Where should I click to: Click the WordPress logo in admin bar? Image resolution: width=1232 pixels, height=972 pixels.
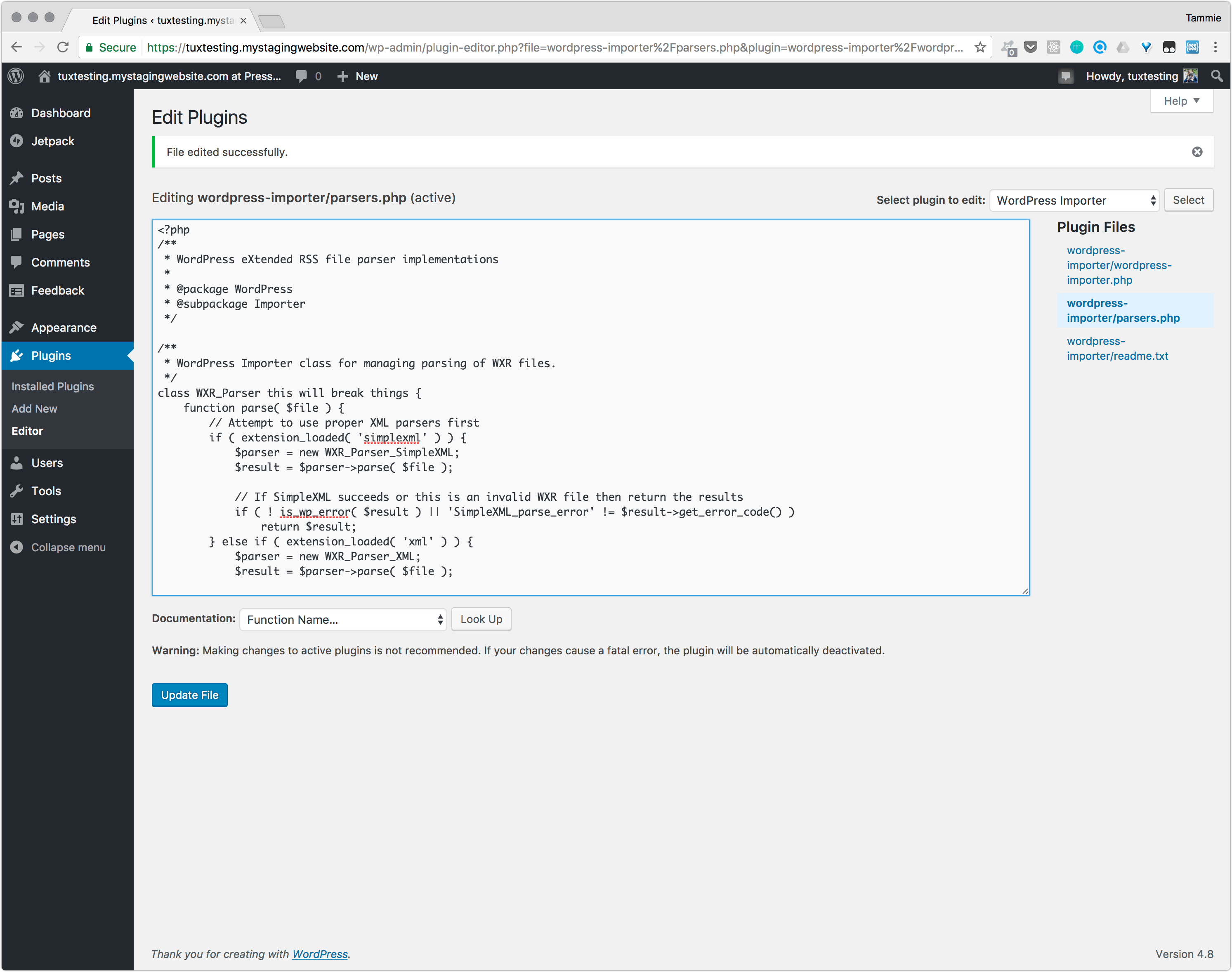(17, 76)
